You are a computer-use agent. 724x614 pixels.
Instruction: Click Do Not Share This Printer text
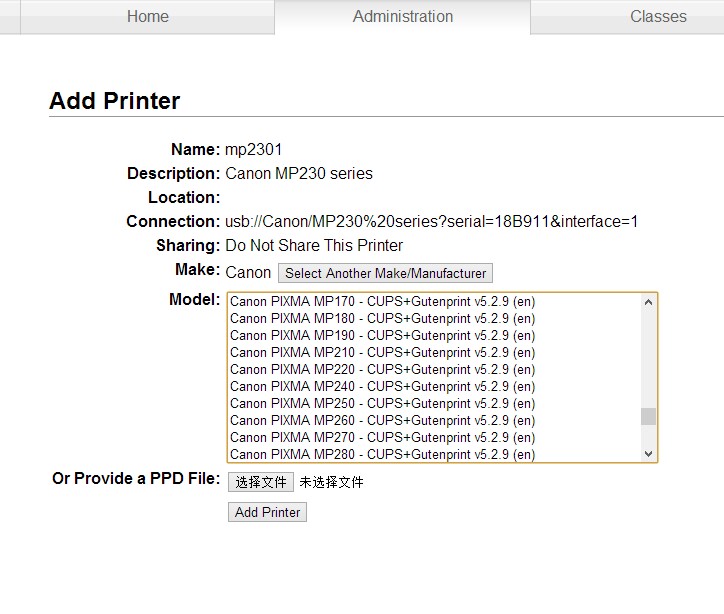314,246
